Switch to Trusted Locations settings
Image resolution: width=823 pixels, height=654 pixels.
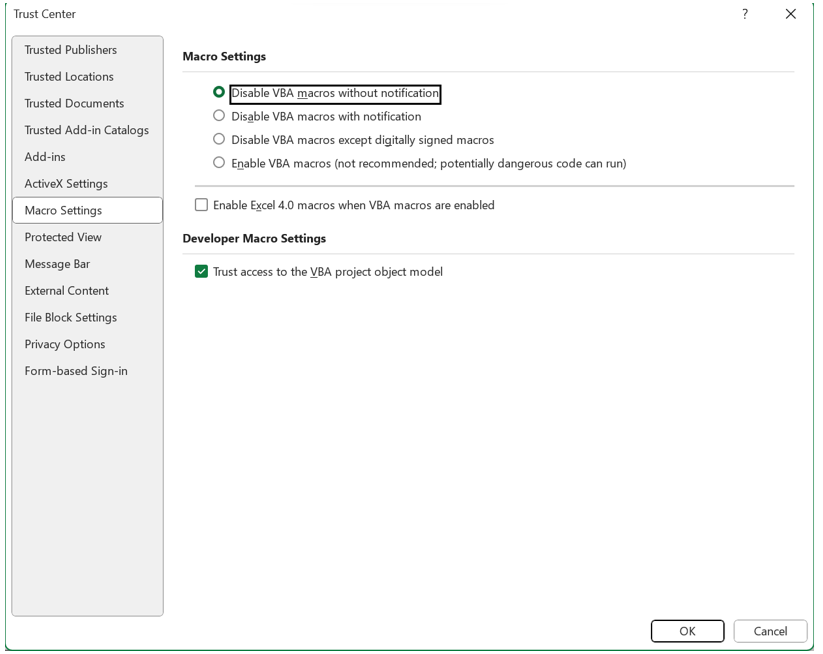pos(68,76)
